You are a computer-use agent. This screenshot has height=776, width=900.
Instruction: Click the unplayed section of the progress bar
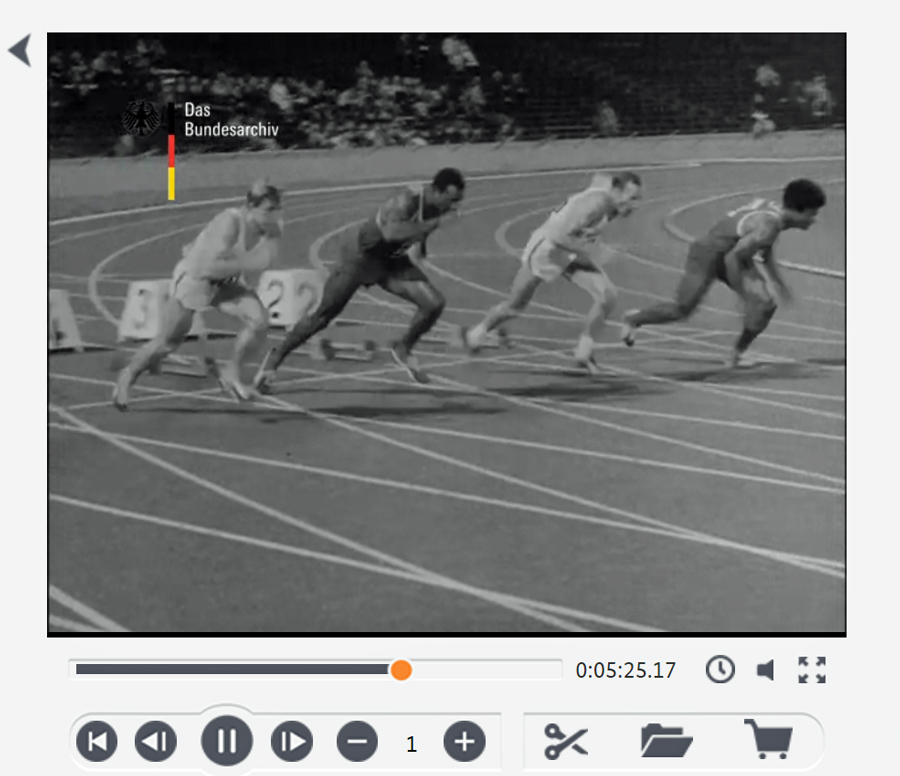click(485, 669)
